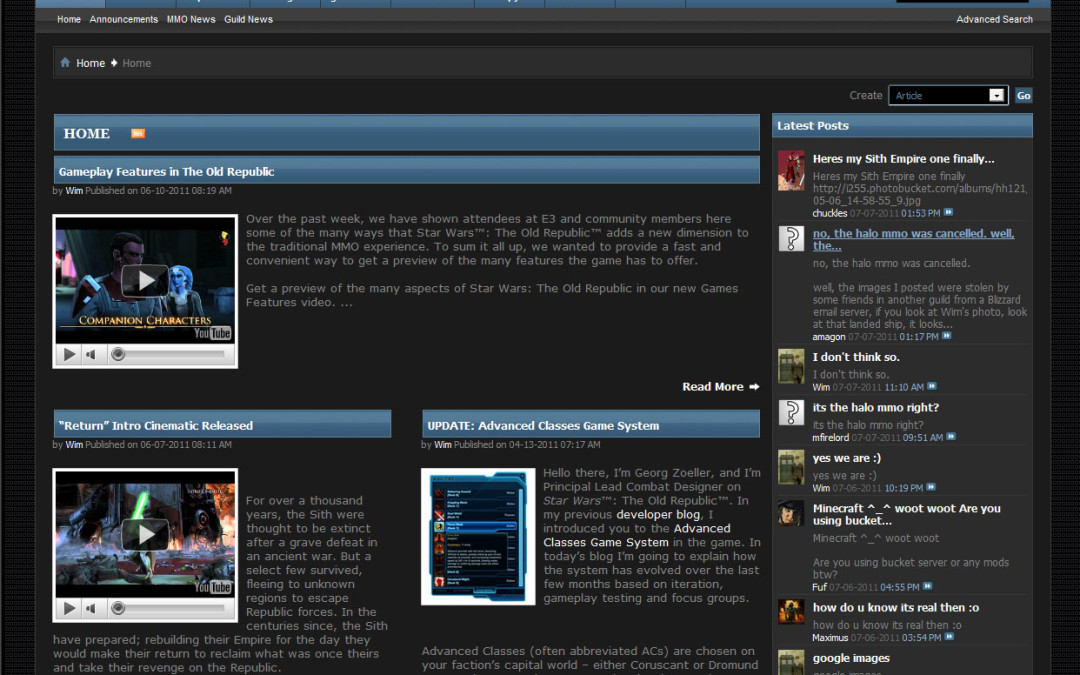Open the Create Article dropdown
Image resolution: width=1080 pixels, height=675 pixels.
click(948, 96)
